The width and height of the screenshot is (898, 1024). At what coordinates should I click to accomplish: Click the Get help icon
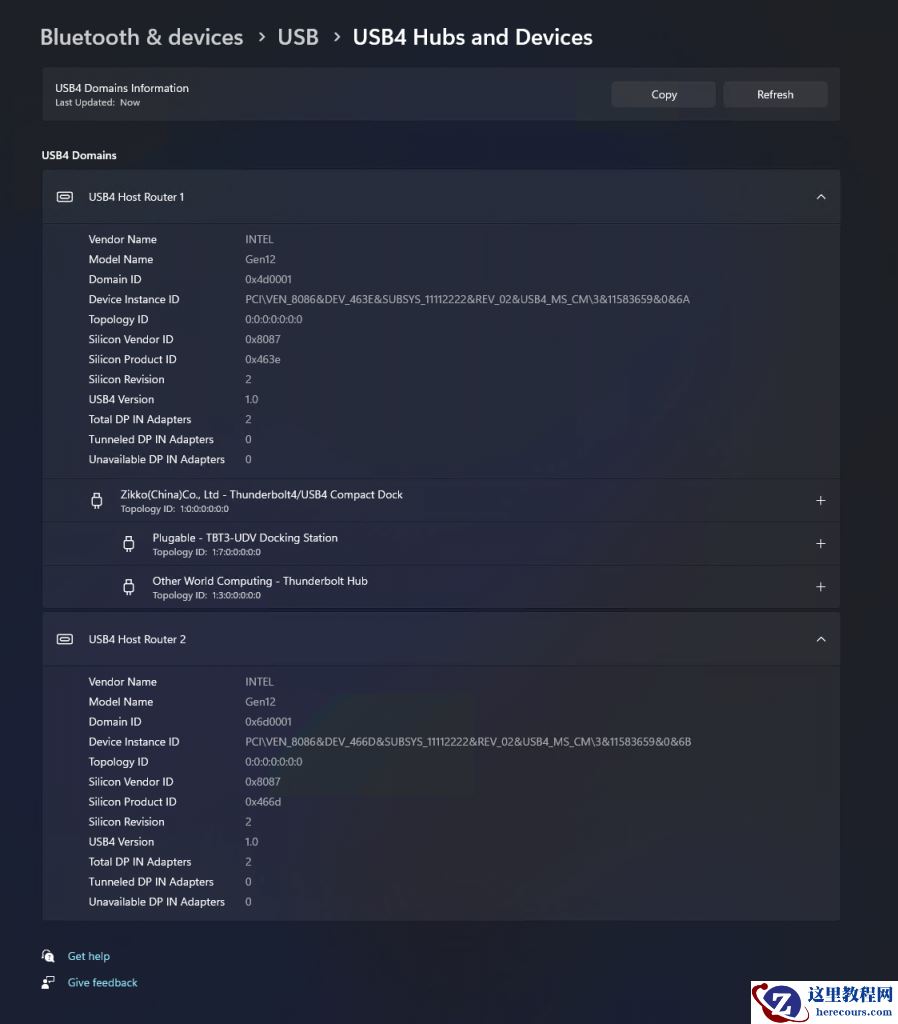(48, 956)
